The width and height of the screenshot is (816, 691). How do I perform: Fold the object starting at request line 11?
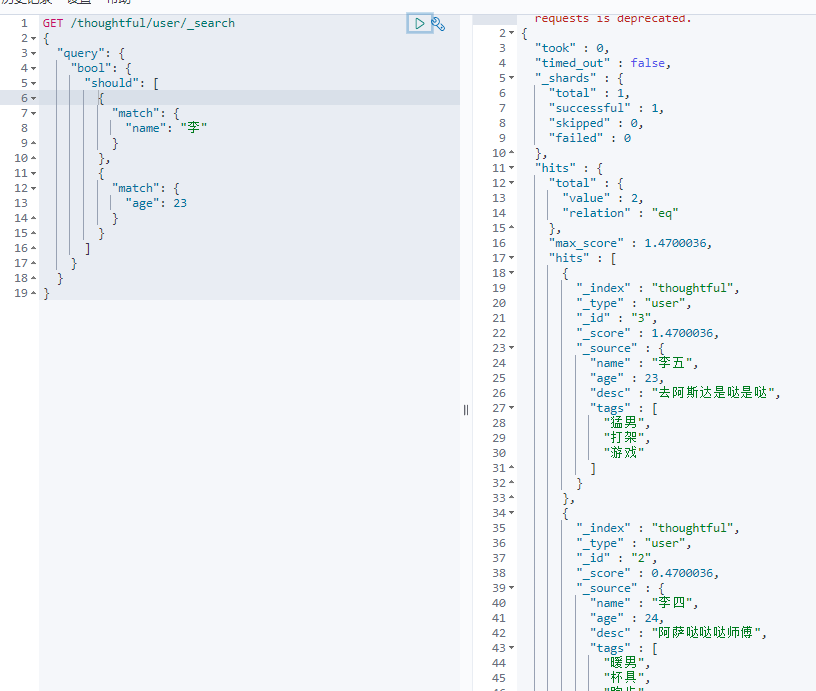coord(34,173)
